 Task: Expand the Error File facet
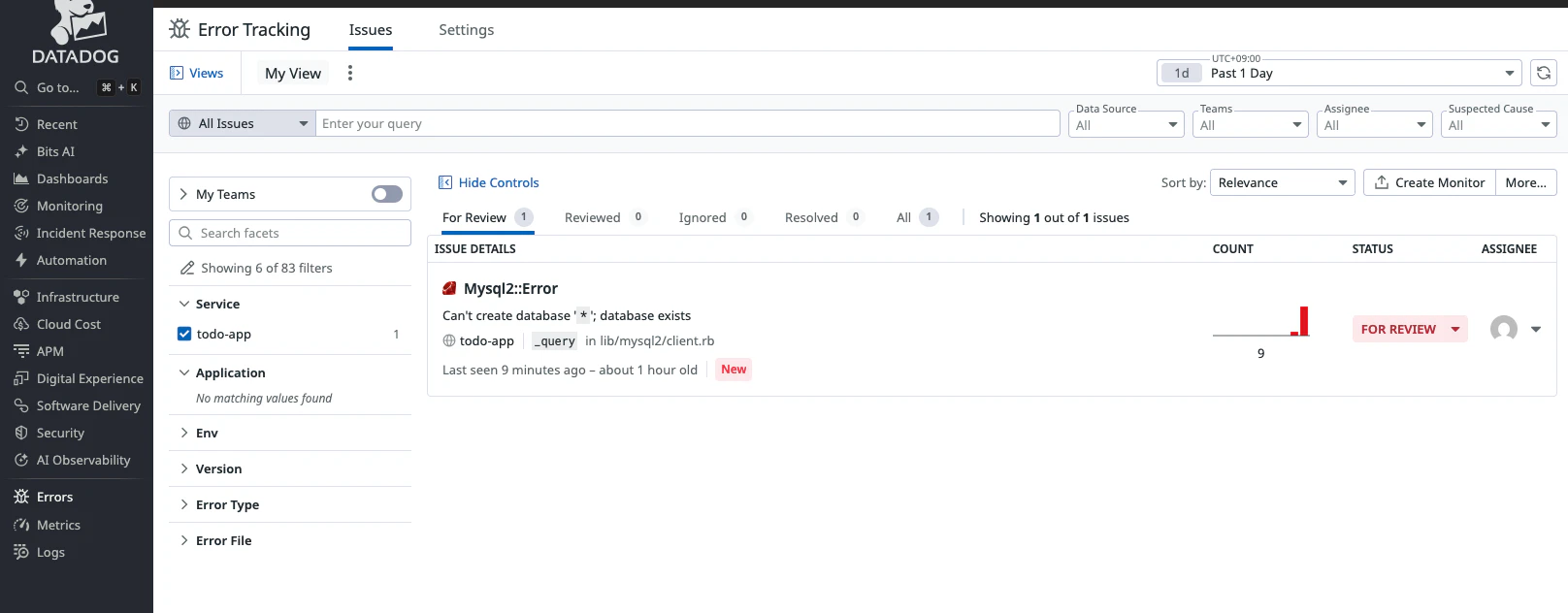184,540
